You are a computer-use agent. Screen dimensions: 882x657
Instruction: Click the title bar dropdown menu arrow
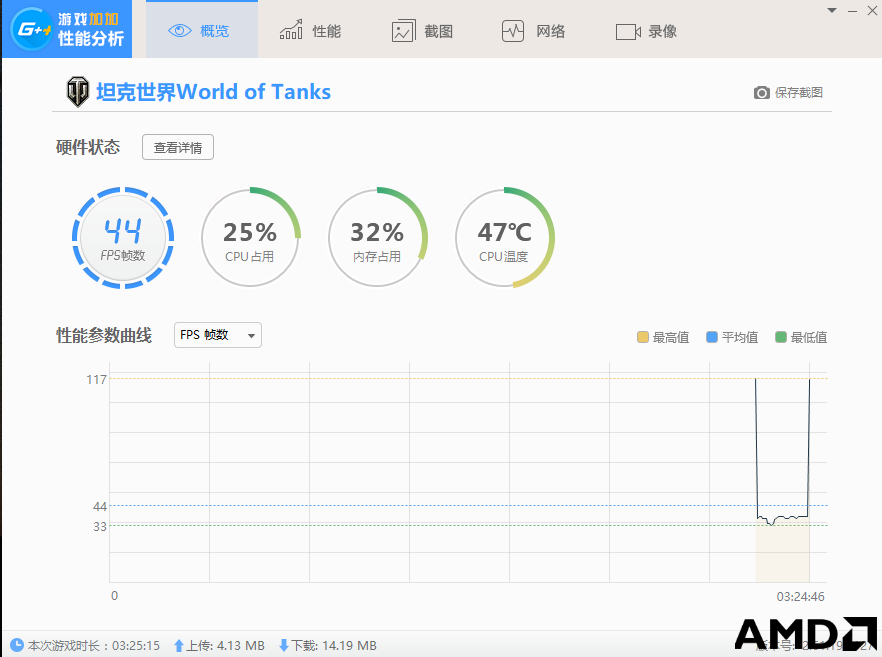(831, 10)
